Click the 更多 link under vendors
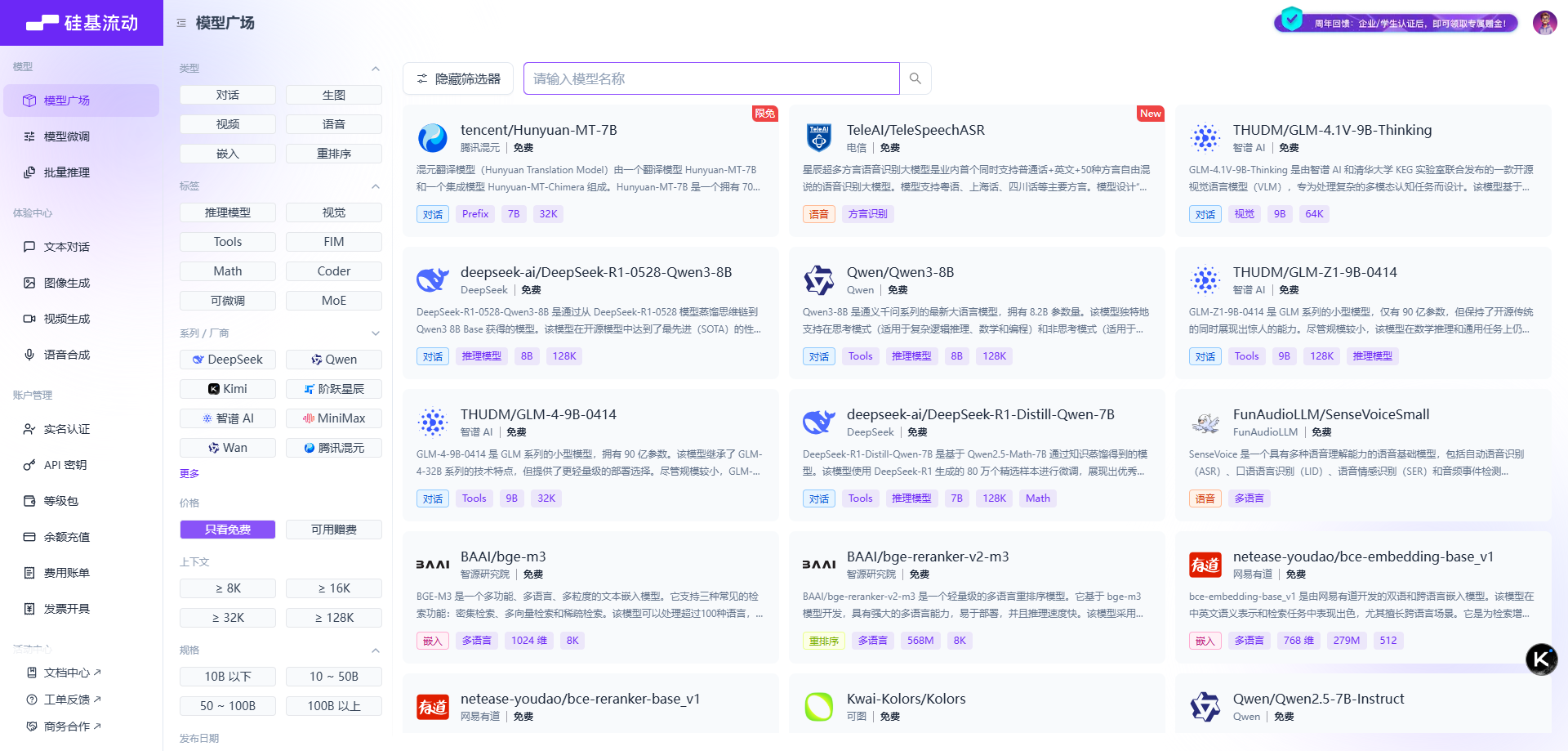This screenshot has height=751, width=1568. click(189, 474)
